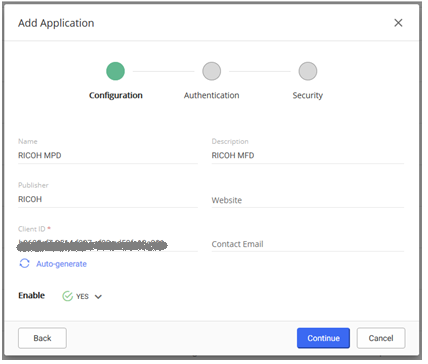Image resolution: width=428 pixels, height=364 pixels.
Task: Select the Security step label
Action: pos(307,95)
